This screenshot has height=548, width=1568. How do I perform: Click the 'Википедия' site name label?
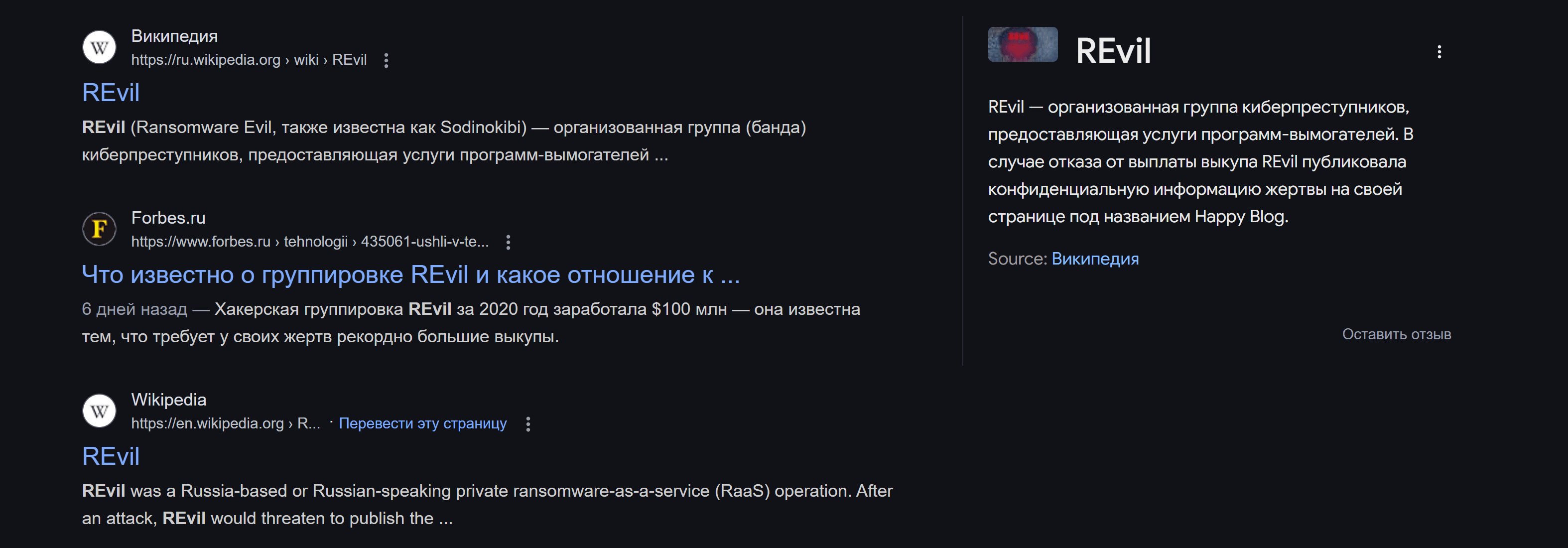(x=174, y=36)
